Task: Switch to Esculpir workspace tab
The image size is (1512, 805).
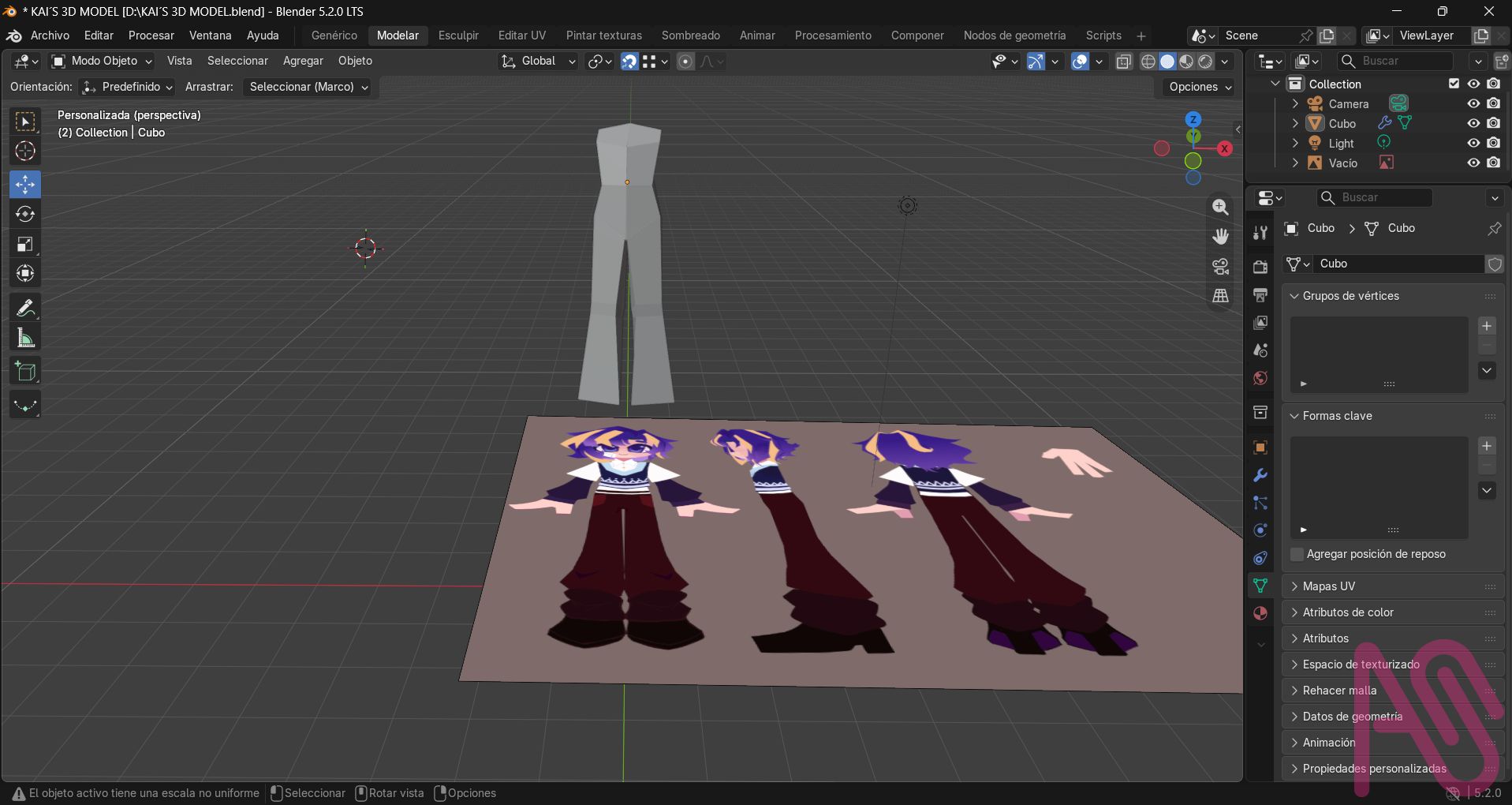Action: [x=458, y=36]
